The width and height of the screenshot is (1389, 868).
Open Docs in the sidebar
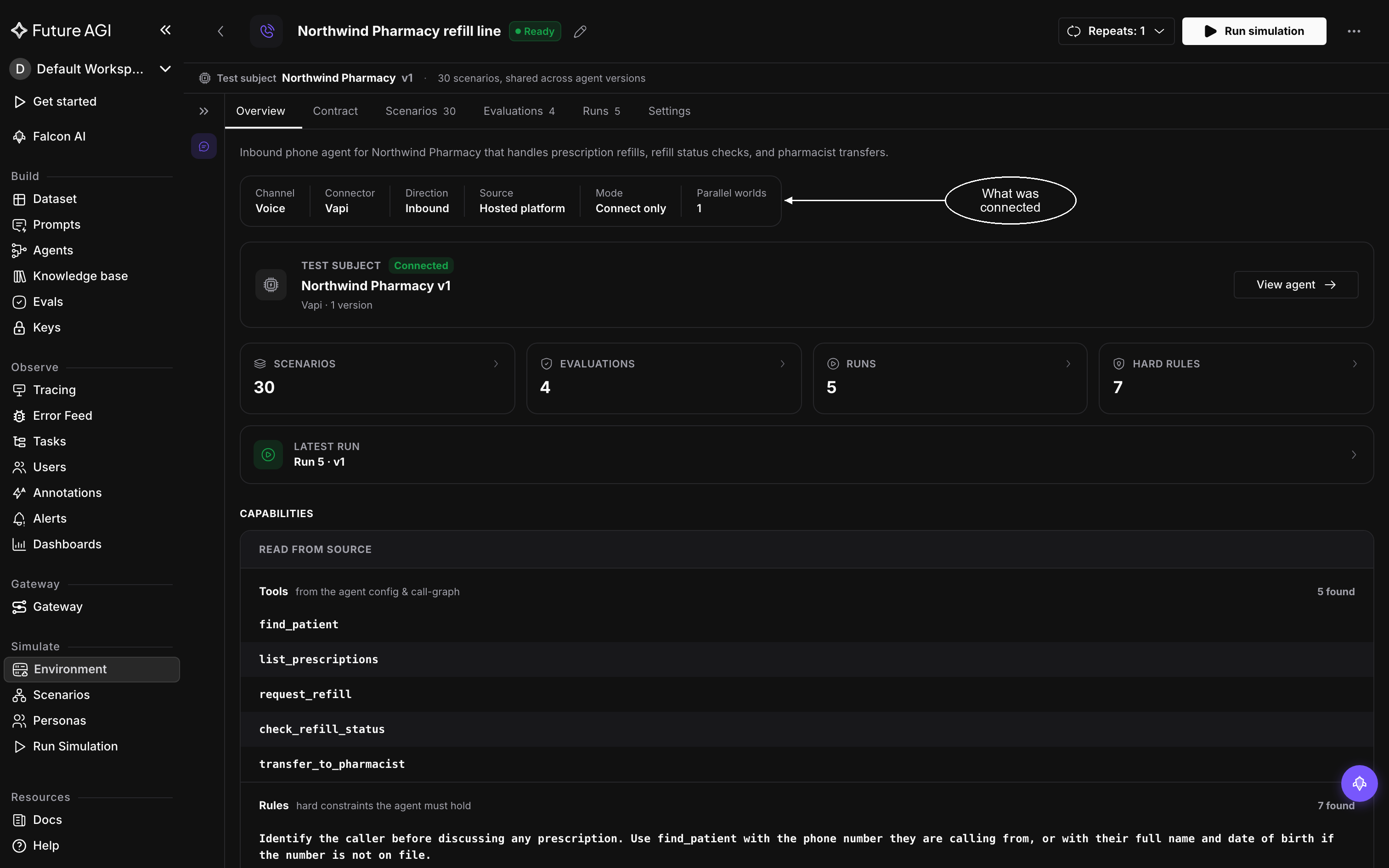[92, 820]
